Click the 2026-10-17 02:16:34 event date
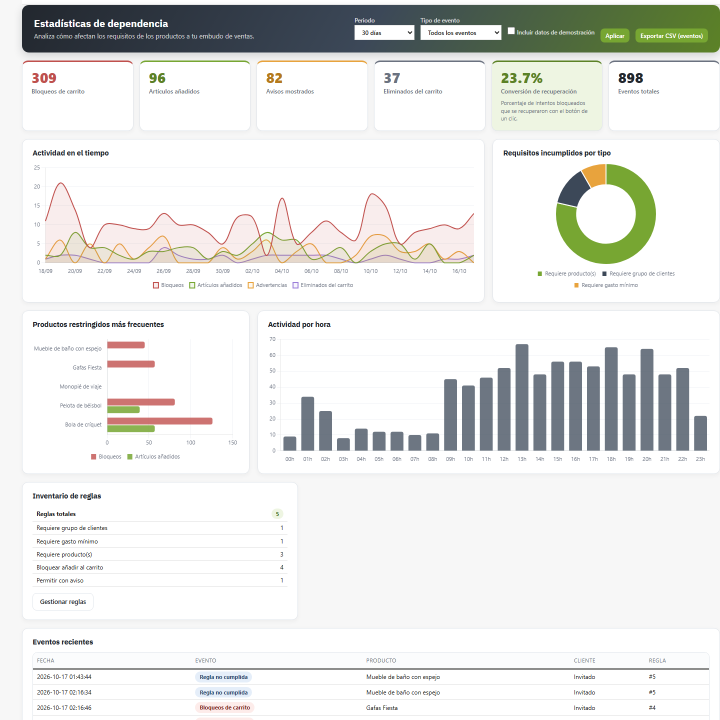This screenshot has height=720, width=720. click(64, 692)
